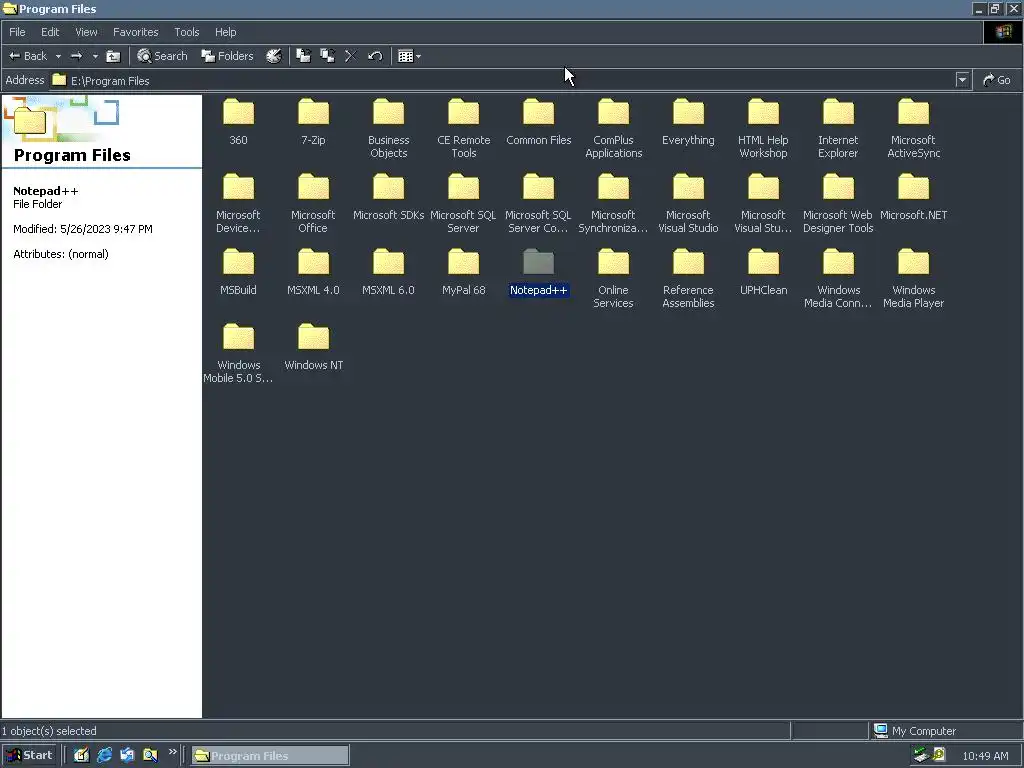Click the Outlook Express Quick Launch icon
The height and width of the screenshot is (768, 1024).
click(127, 756)
